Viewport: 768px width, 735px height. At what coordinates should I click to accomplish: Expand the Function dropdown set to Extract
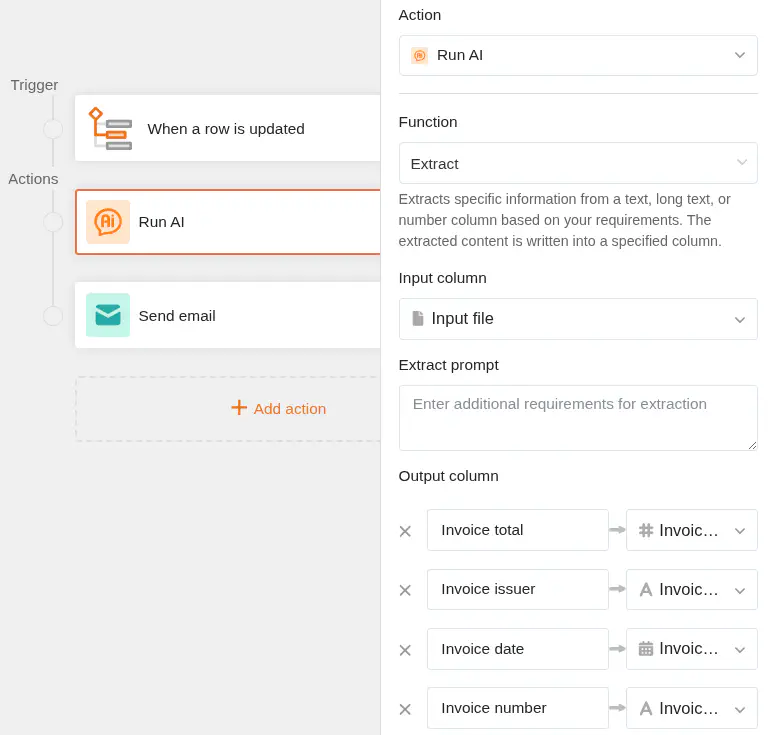click(x=578, y=163)
